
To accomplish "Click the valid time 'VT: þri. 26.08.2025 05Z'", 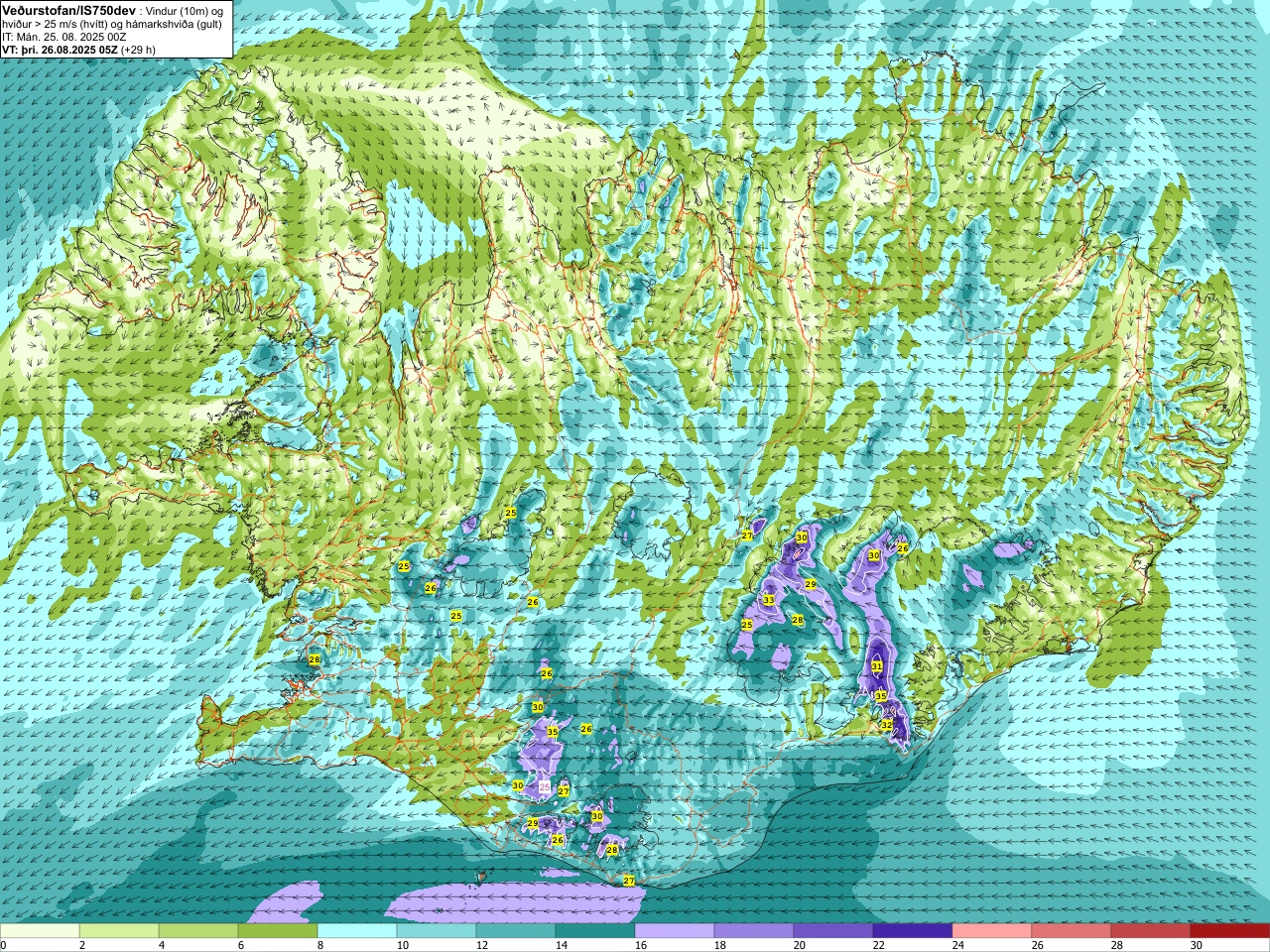I will click(x=60, y=49).
